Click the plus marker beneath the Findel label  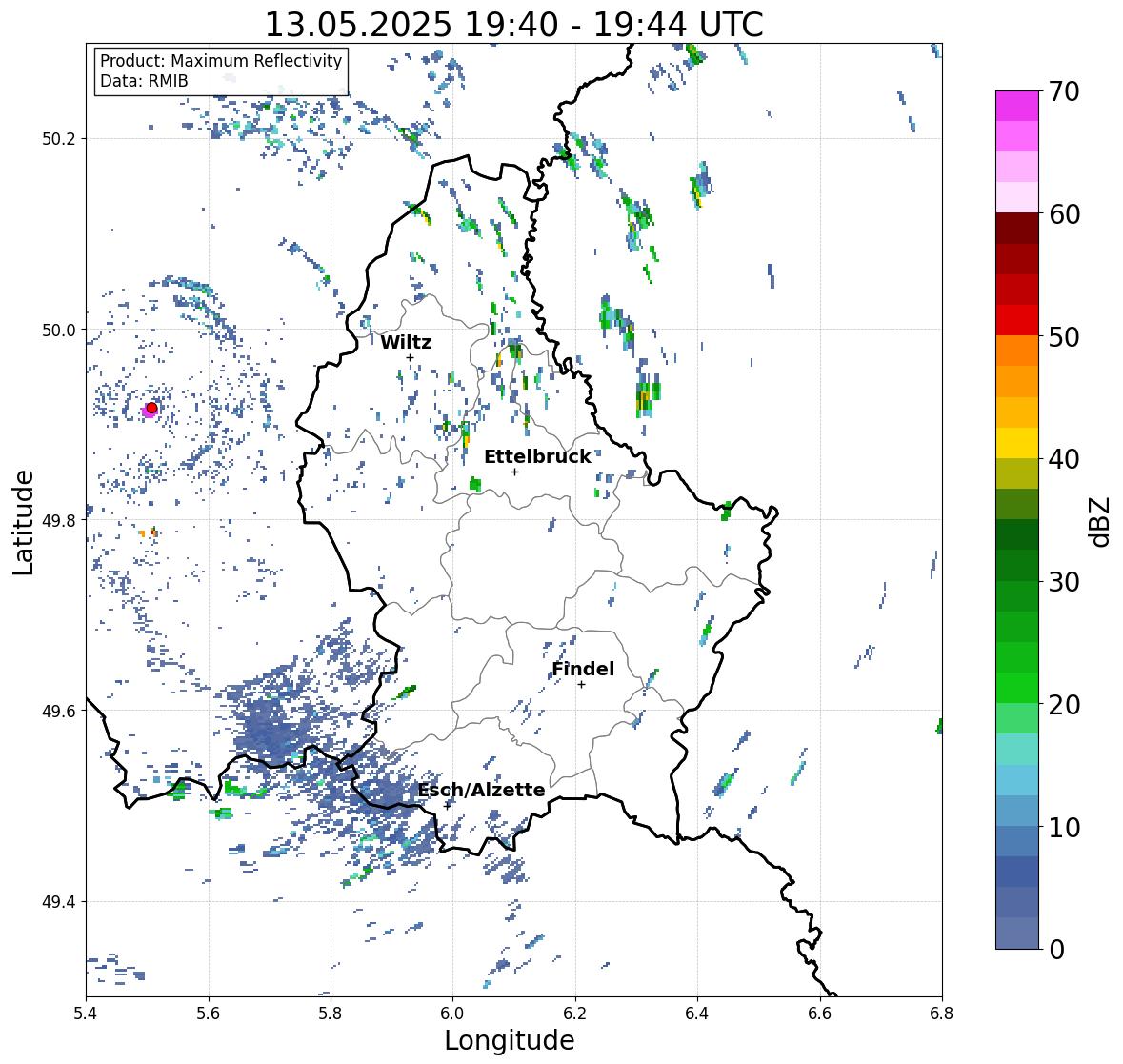582,685
